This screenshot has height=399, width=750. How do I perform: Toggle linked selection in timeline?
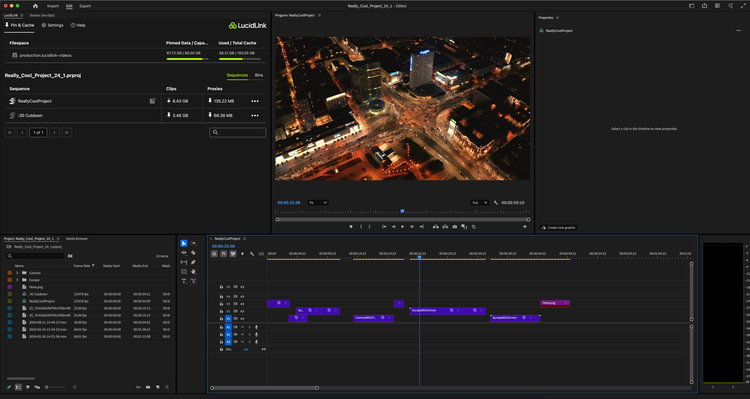pyautogui.click(x=233, y=254)
